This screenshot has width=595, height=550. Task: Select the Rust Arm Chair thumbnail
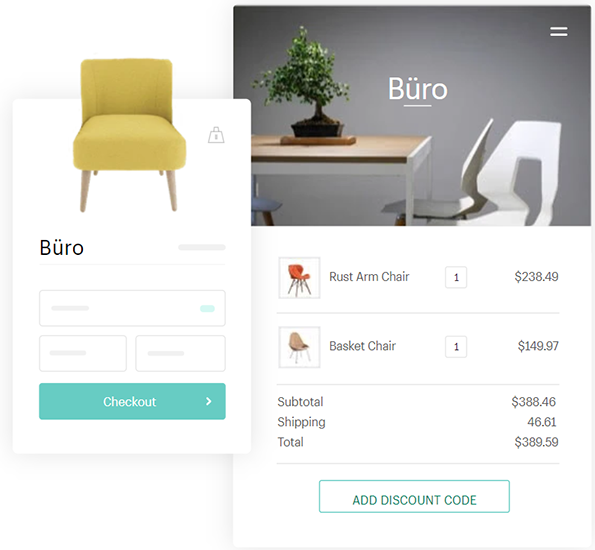(299, 277)
